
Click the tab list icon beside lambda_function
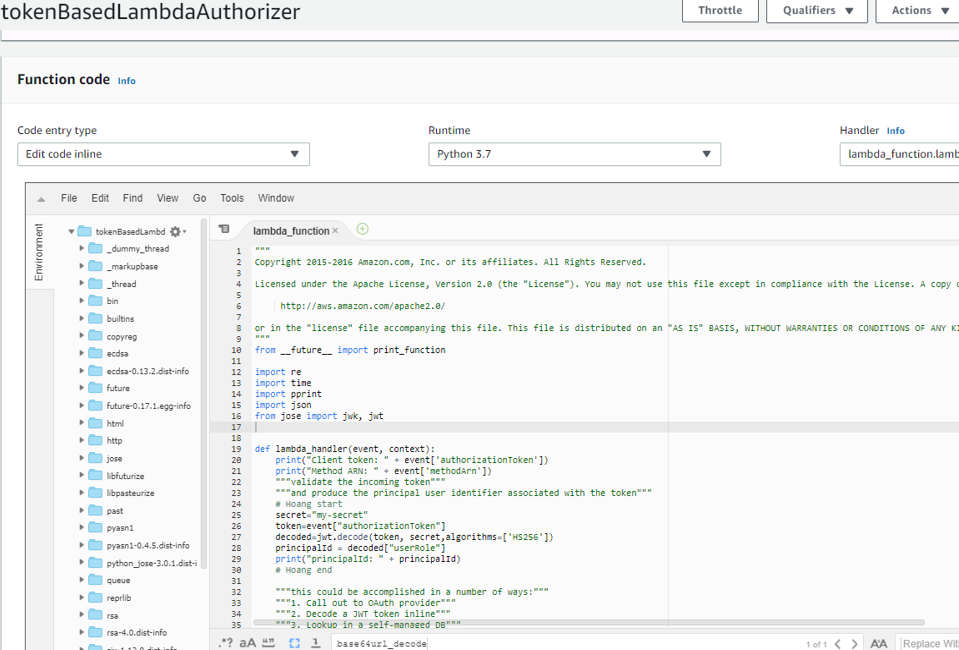coord(224,229)
